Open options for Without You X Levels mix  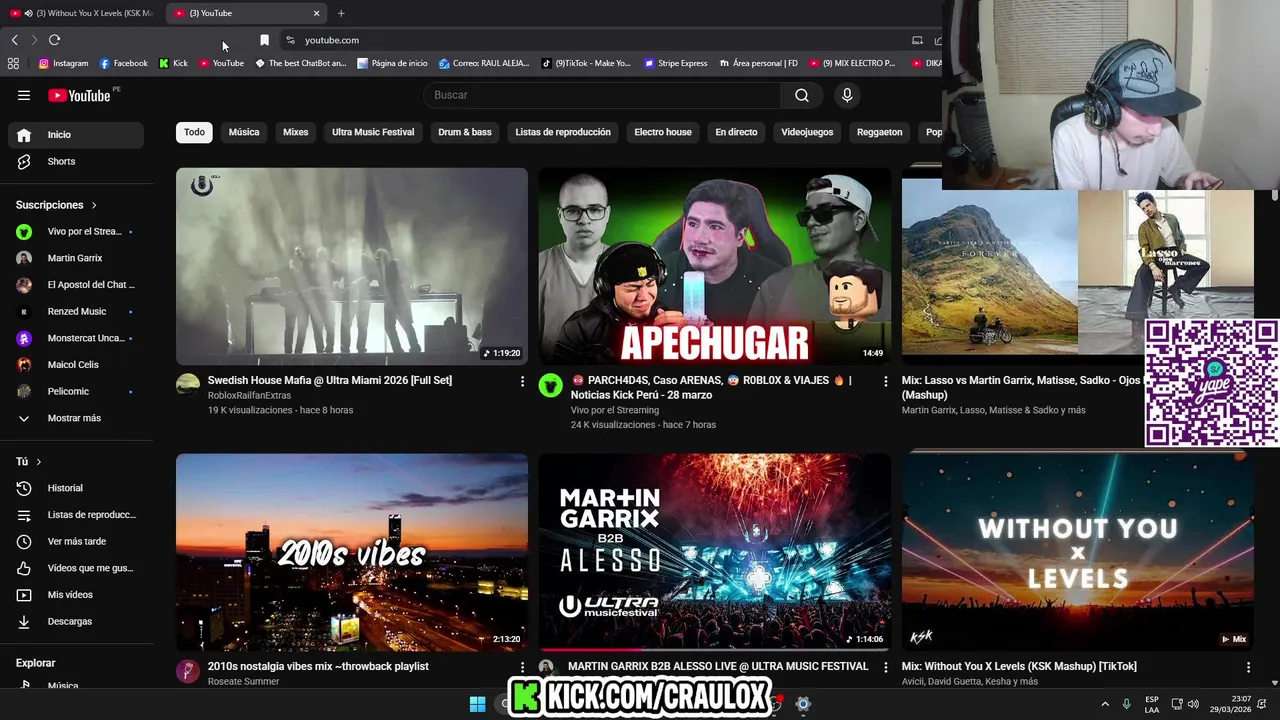click(x=1248, y=667)
